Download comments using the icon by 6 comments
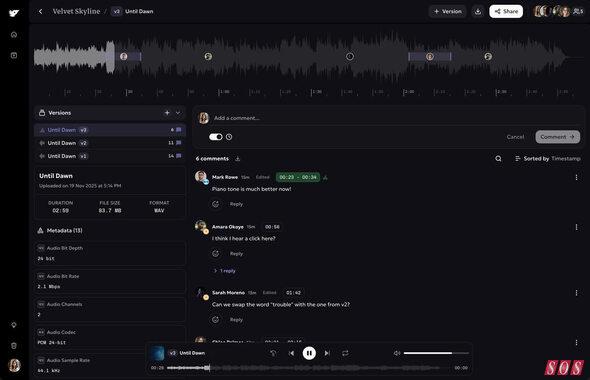590x380 pixels. [237, 159]
